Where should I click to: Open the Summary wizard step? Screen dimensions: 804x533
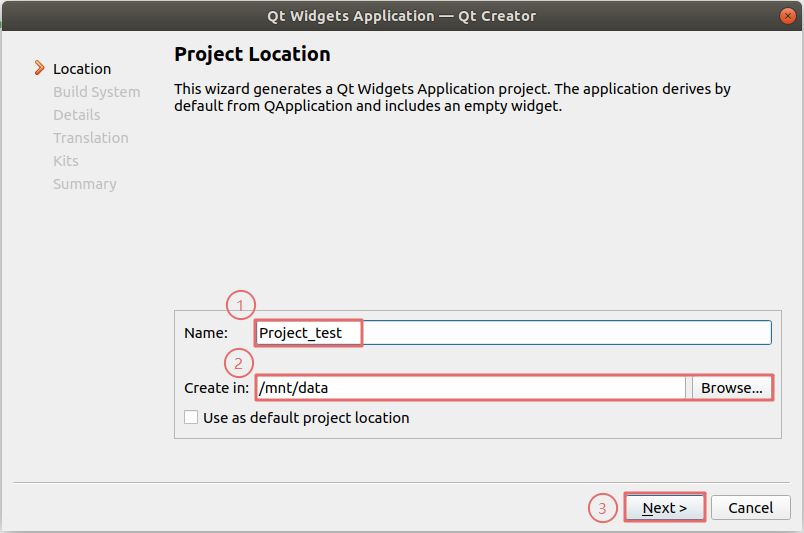84,184
